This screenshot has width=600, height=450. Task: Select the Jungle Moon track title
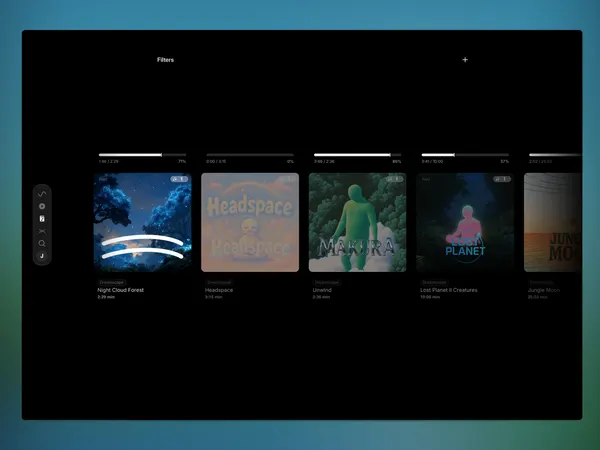(x=544, y=290)
